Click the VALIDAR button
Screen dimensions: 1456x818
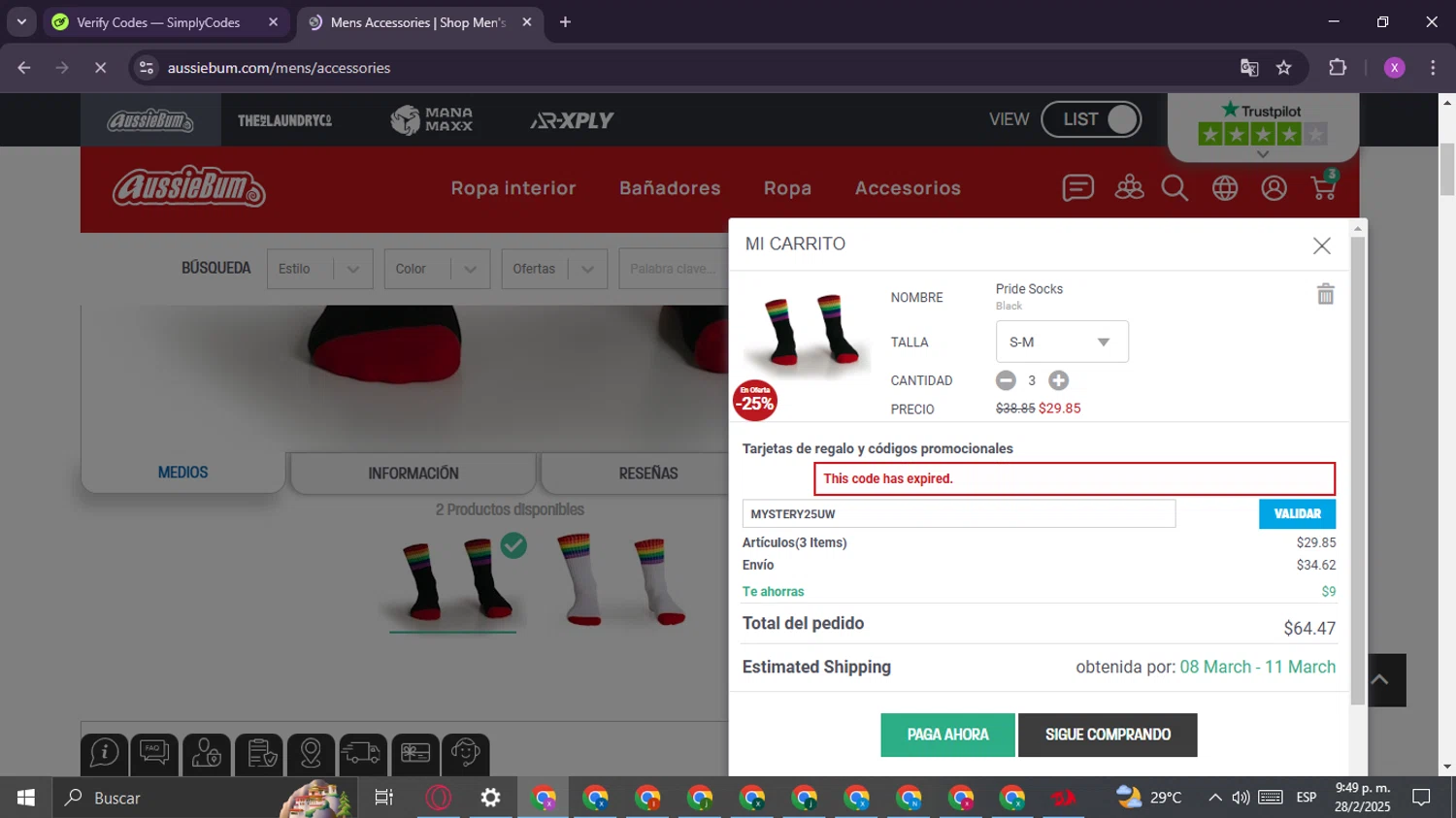[1297, 514]
